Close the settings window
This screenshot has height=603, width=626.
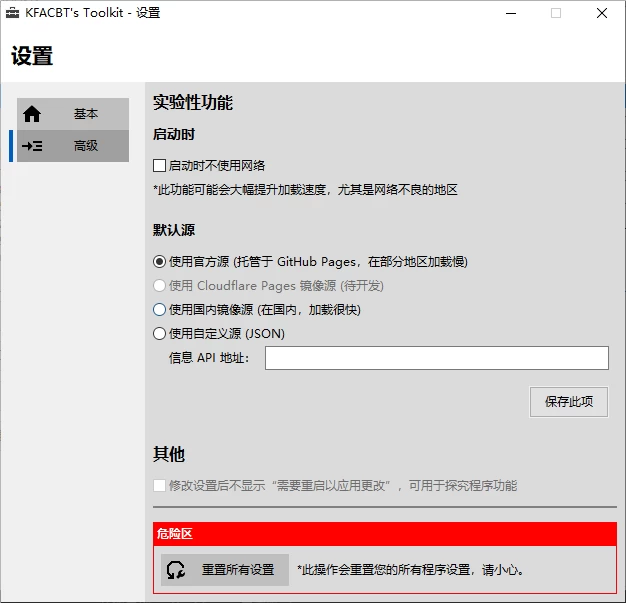point(602,14)
